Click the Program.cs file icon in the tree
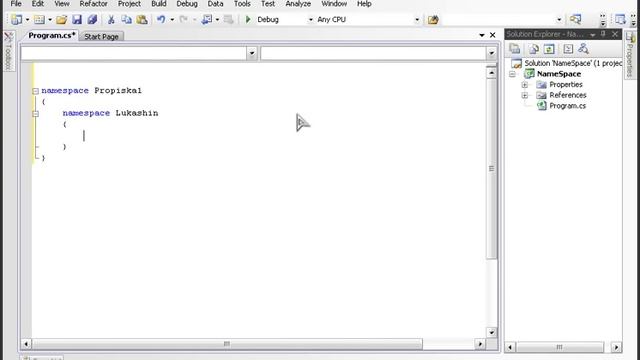Image resolution: width=640 pixels, height=360 pixels. pyautogui.click(x=542, y=106)
